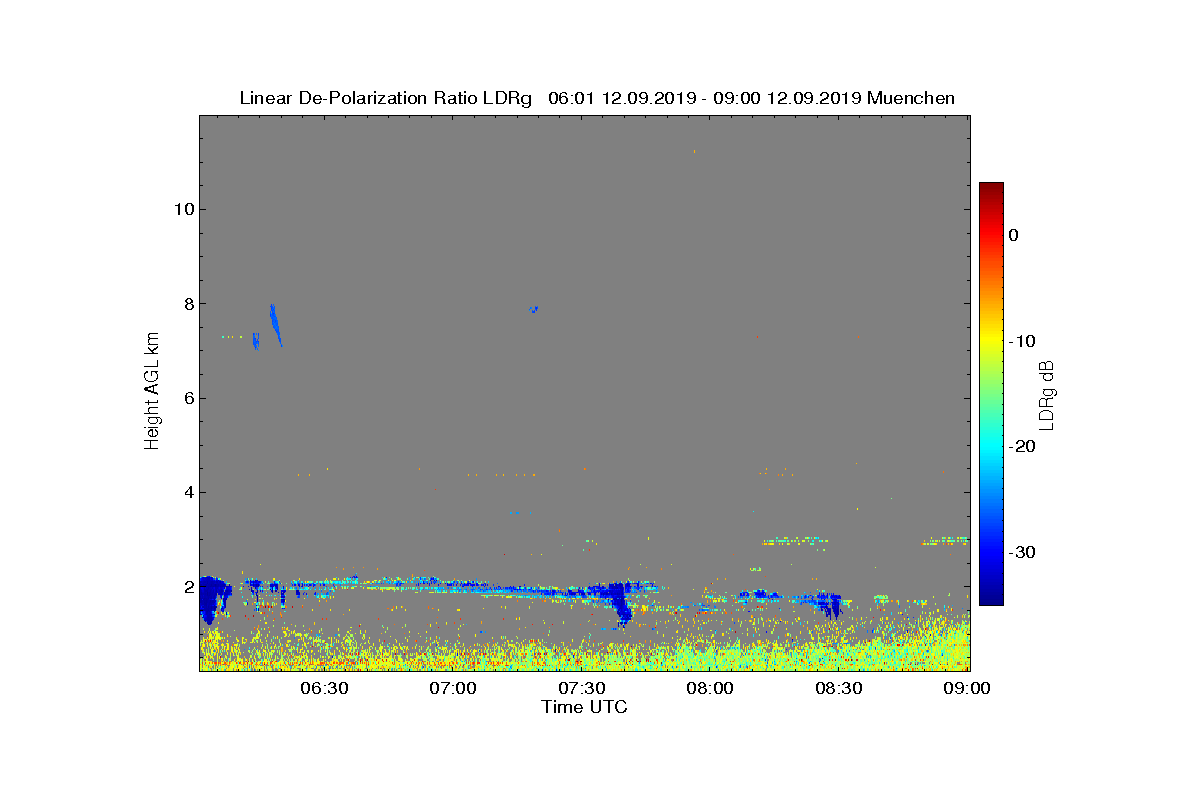This screenshot has height=800, width=1200.
Task: Click the colorbar value -10
Action: 1021,341
